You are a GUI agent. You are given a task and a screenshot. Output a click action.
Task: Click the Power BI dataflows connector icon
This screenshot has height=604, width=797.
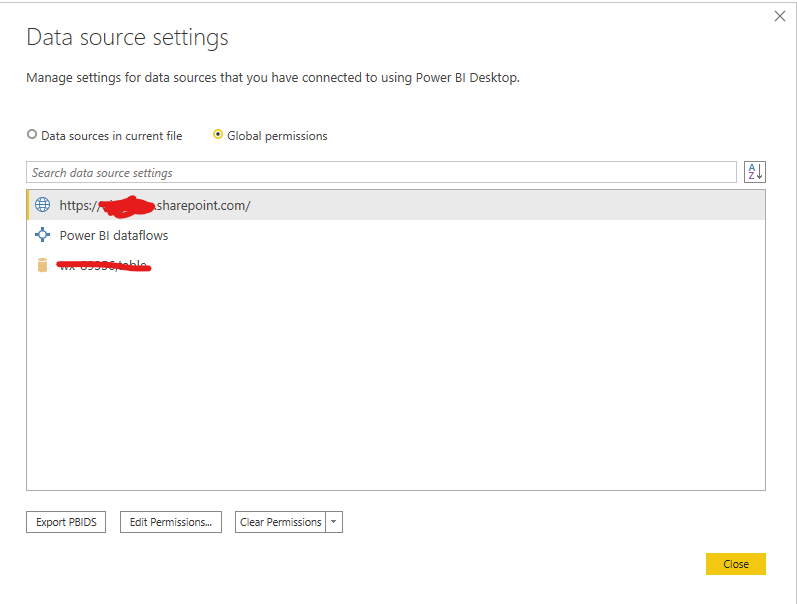[42, 235]
